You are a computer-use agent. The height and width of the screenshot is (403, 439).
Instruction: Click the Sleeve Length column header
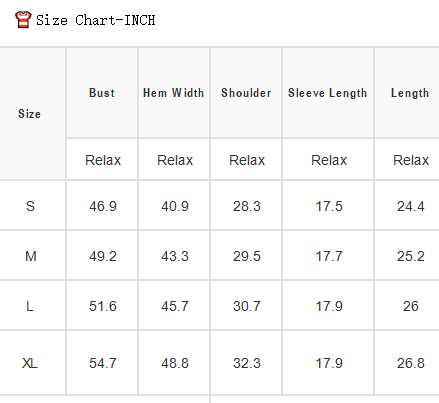pos(328,93)
